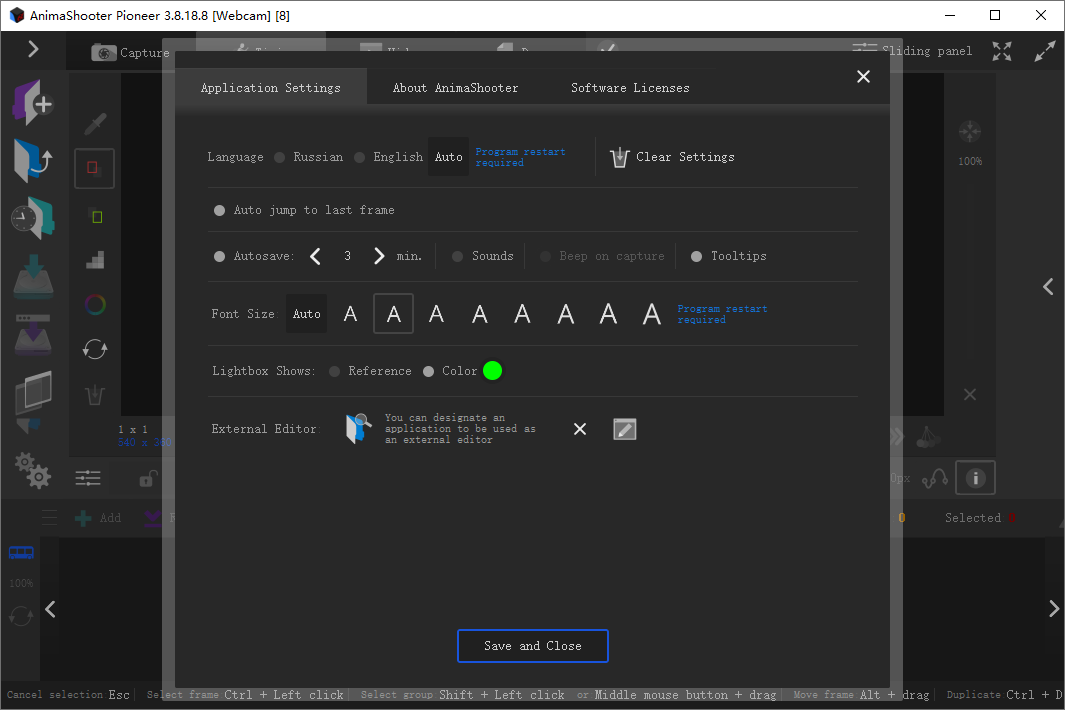Image resolution: width=1065 pixels, height=710 pixels.
Task: Choose the smallest font size A
Action: point(350,314)
